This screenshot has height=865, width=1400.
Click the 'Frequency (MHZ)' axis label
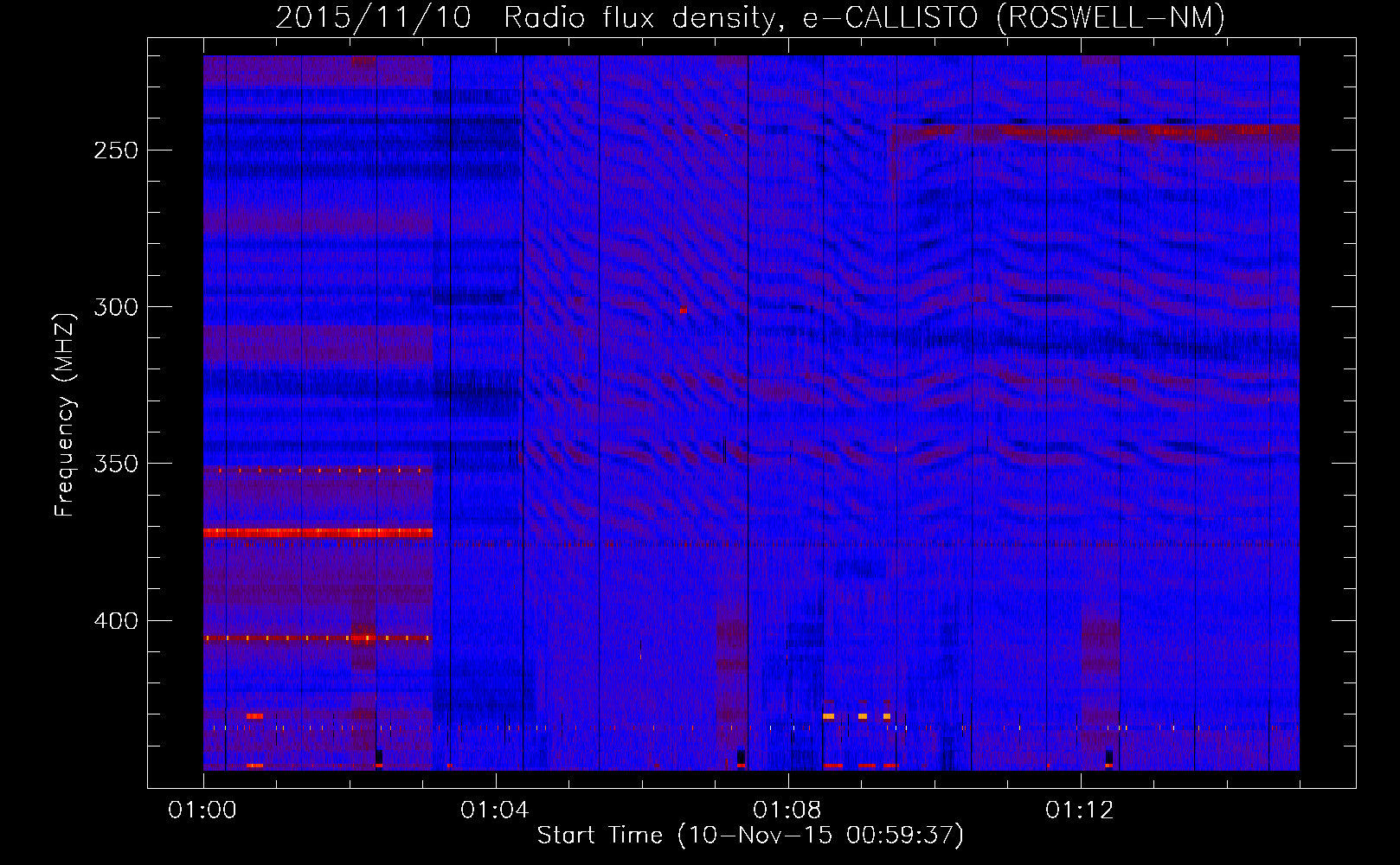tap(66, 414)
